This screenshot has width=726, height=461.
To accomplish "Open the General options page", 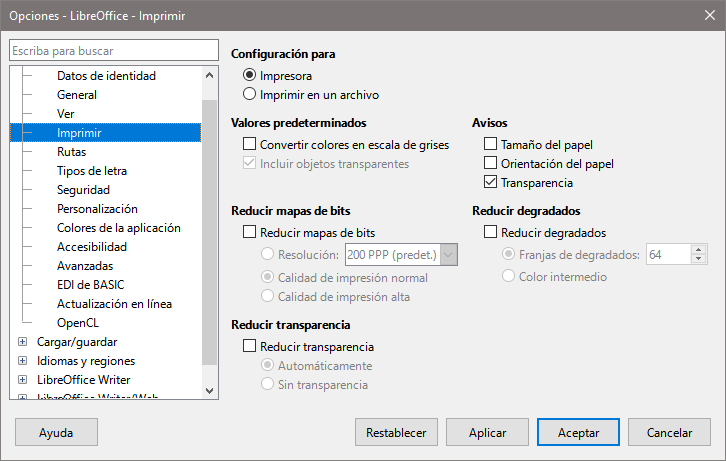I will (x=77, y=95).
